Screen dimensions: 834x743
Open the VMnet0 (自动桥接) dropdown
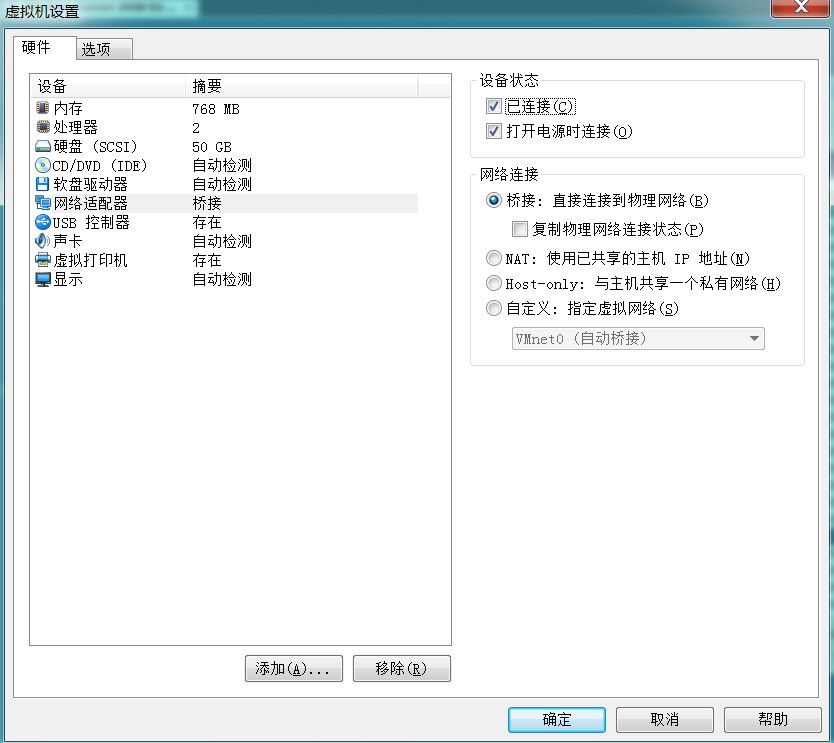point(638,339)
